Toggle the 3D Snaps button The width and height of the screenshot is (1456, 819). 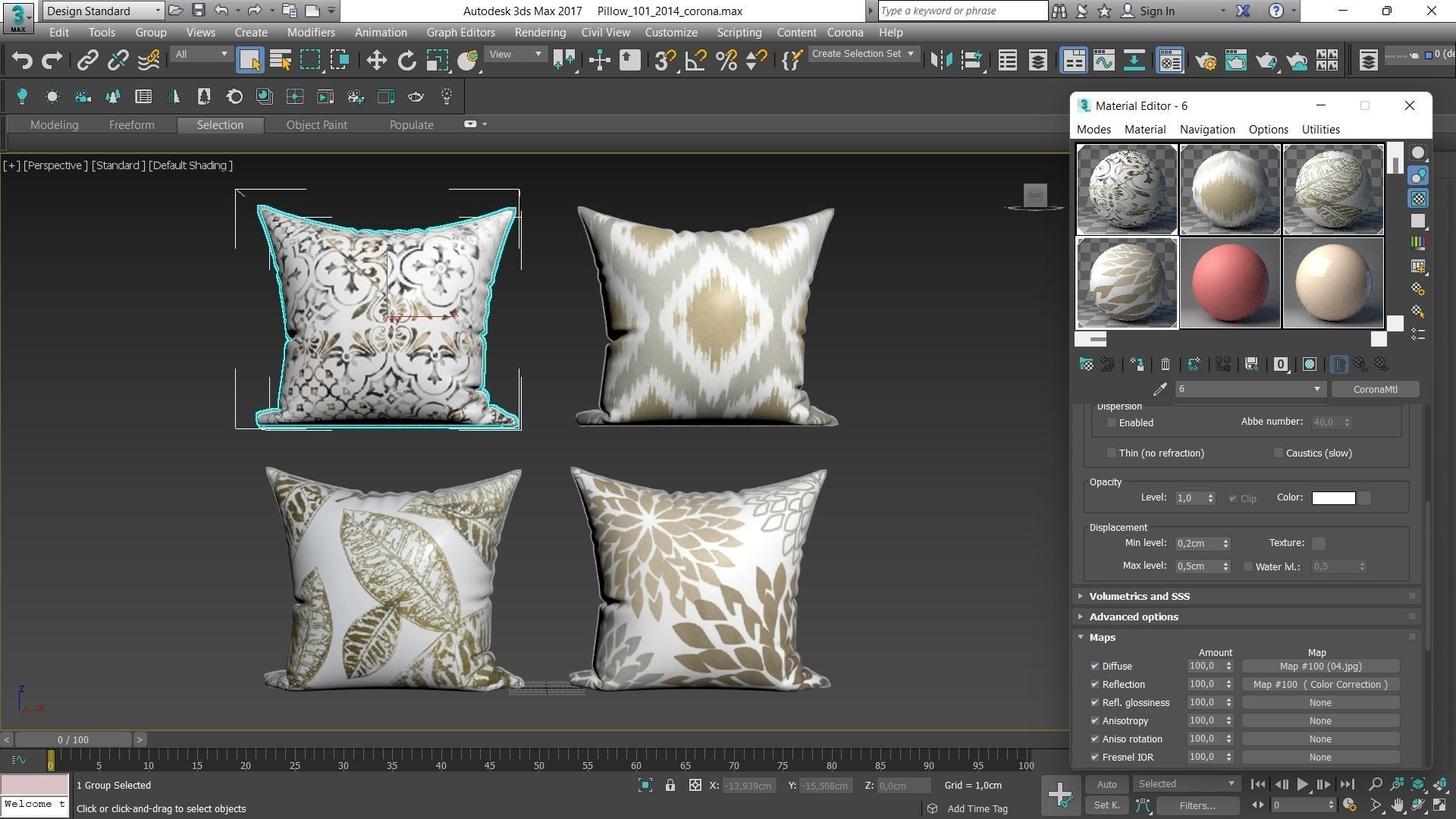click(x=665, y=60)
